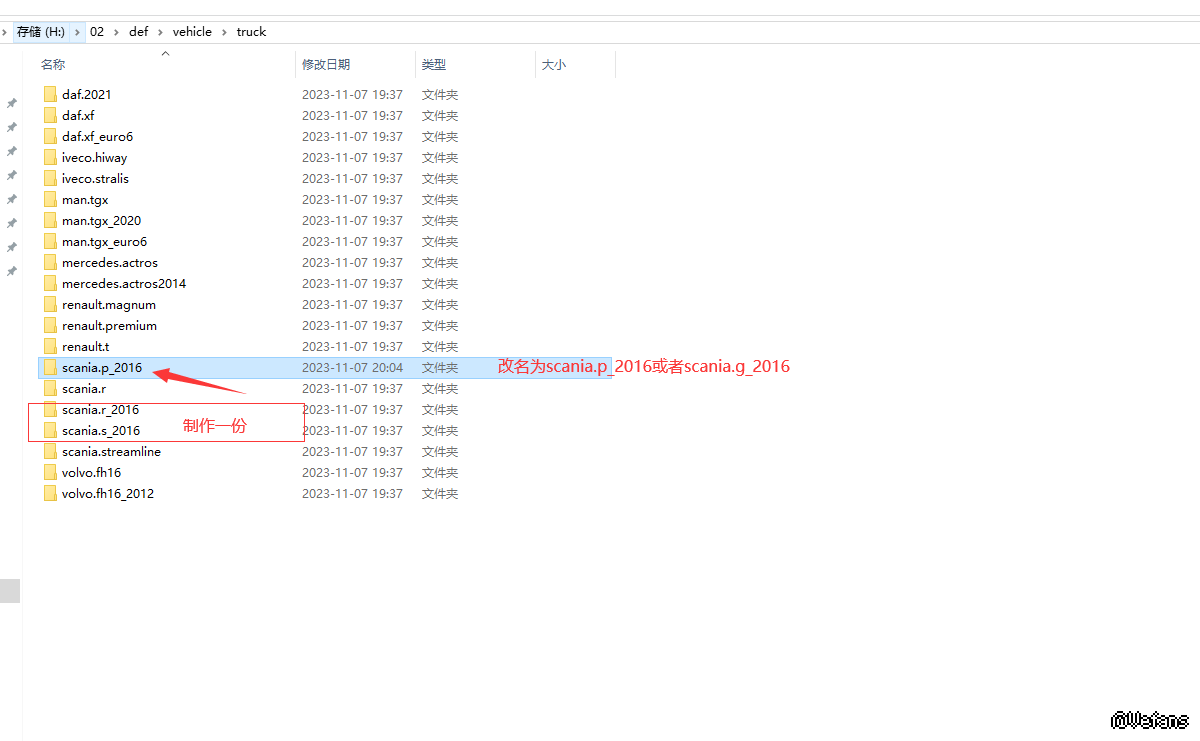Image resolution: width=1200 pixels, height=741 pixels.
Task: Click the mercedes.actros2014 folder name
Action: click(124, 283)
